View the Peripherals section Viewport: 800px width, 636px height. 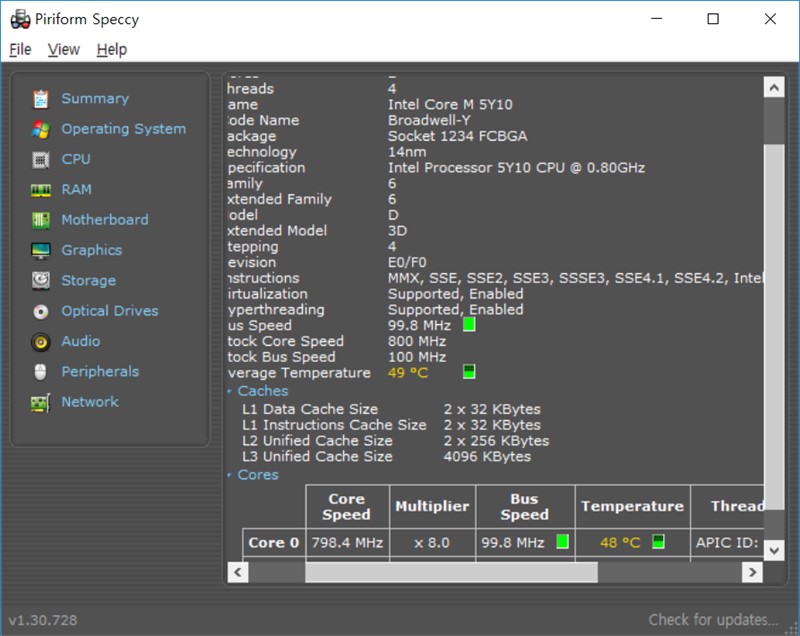click(x=100, y=372)
